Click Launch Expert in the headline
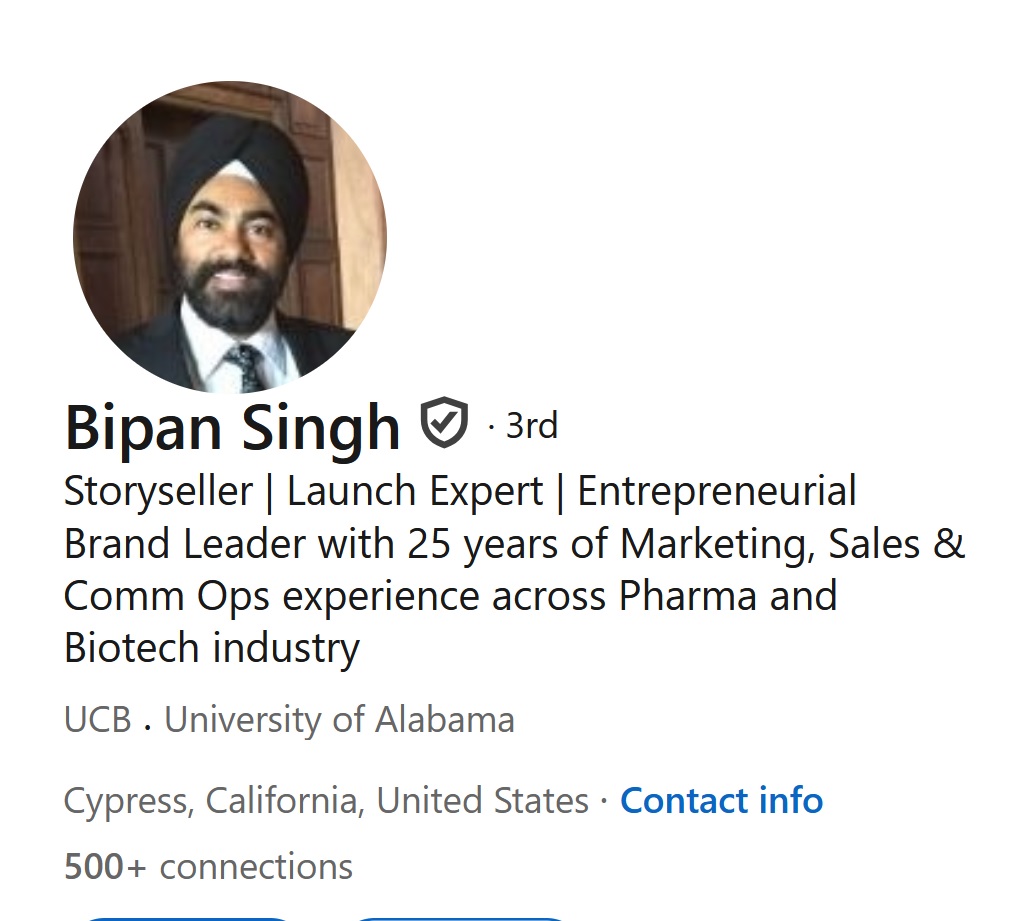 click(x=415, y=491)
